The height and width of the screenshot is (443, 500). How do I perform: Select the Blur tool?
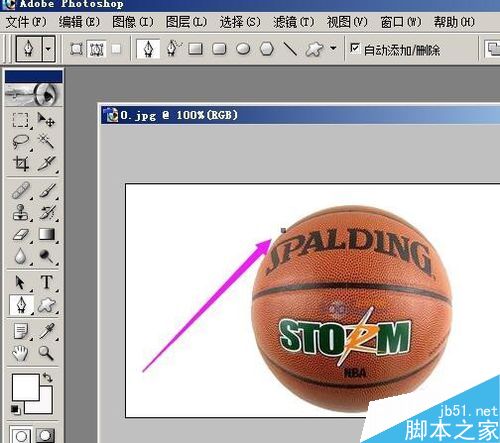[x=21, y=256]
